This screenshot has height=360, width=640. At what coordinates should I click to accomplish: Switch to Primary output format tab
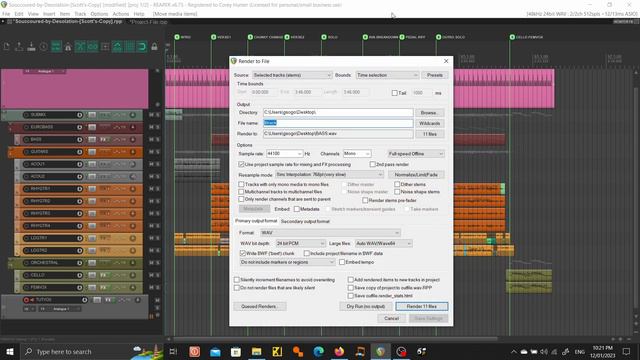[256, 221]
